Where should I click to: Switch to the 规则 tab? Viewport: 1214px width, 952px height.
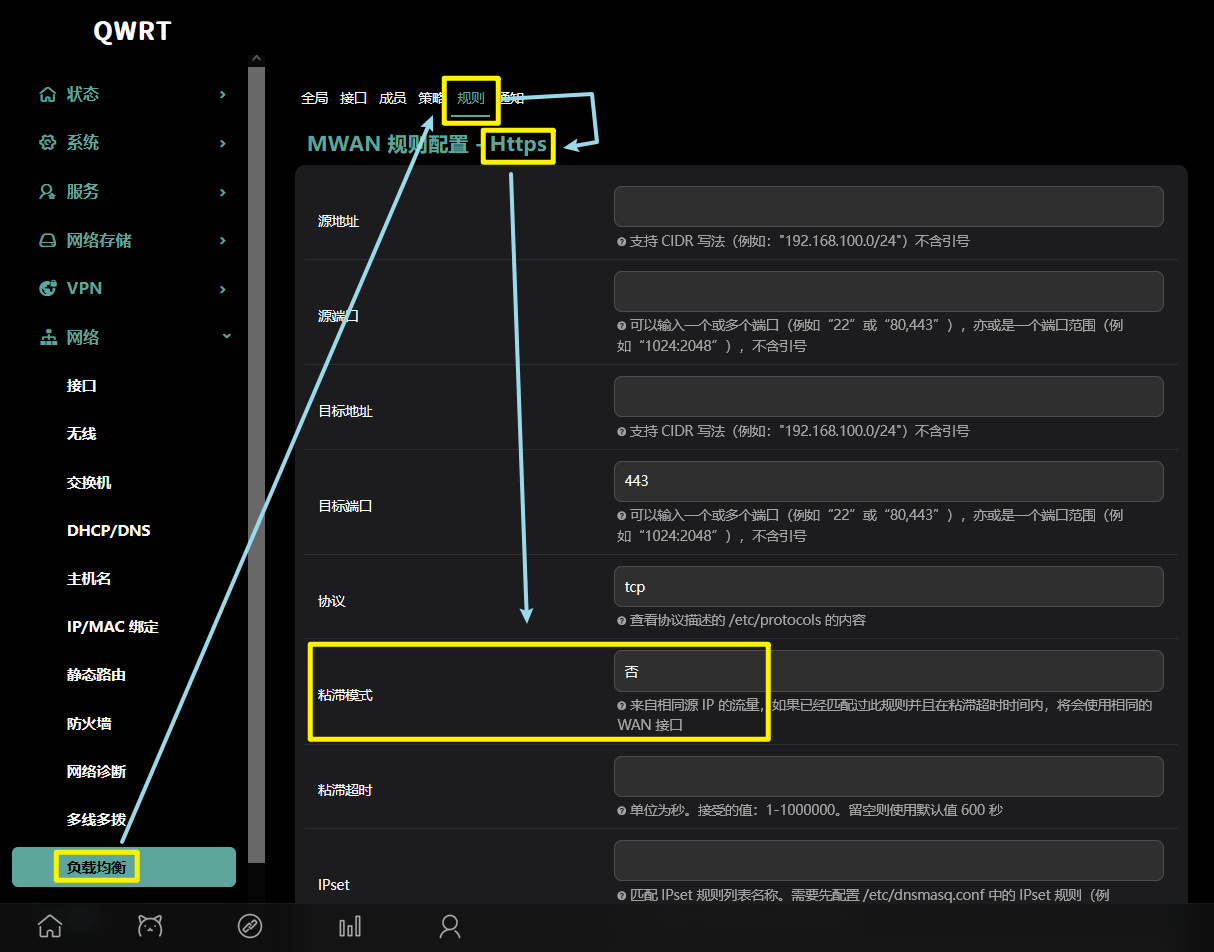coord(470,98)
